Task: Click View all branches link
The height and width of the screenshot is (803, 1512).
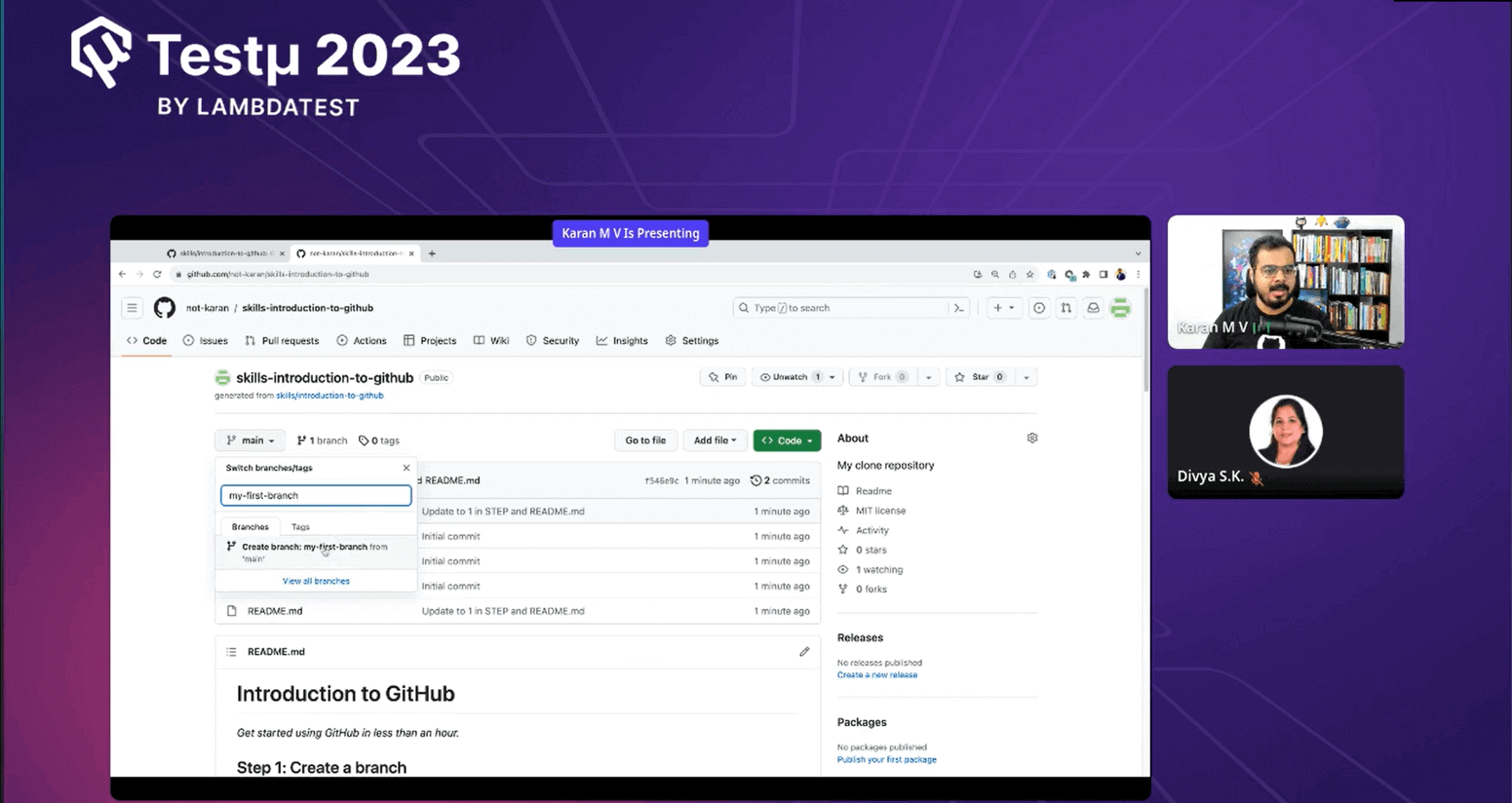Action: [316, 582]
